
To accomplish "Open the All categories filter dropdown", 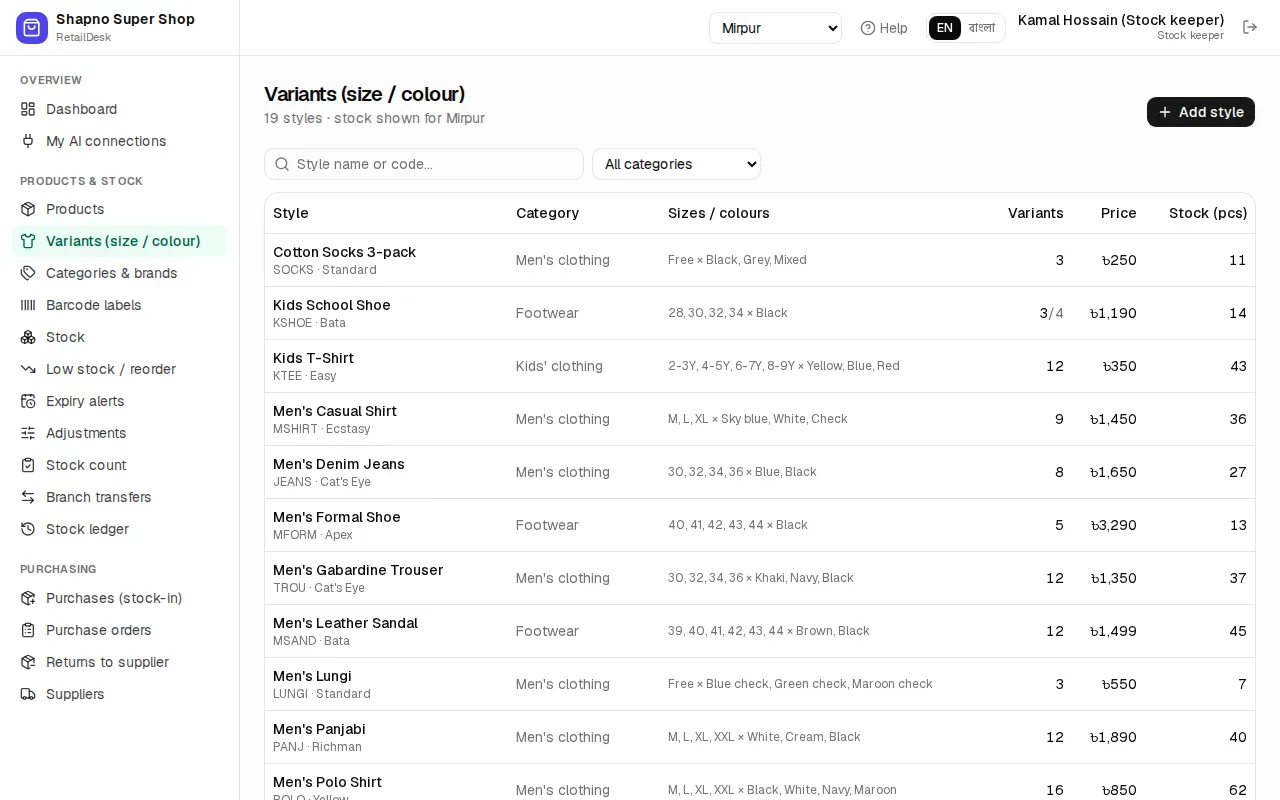I will 676,164.
